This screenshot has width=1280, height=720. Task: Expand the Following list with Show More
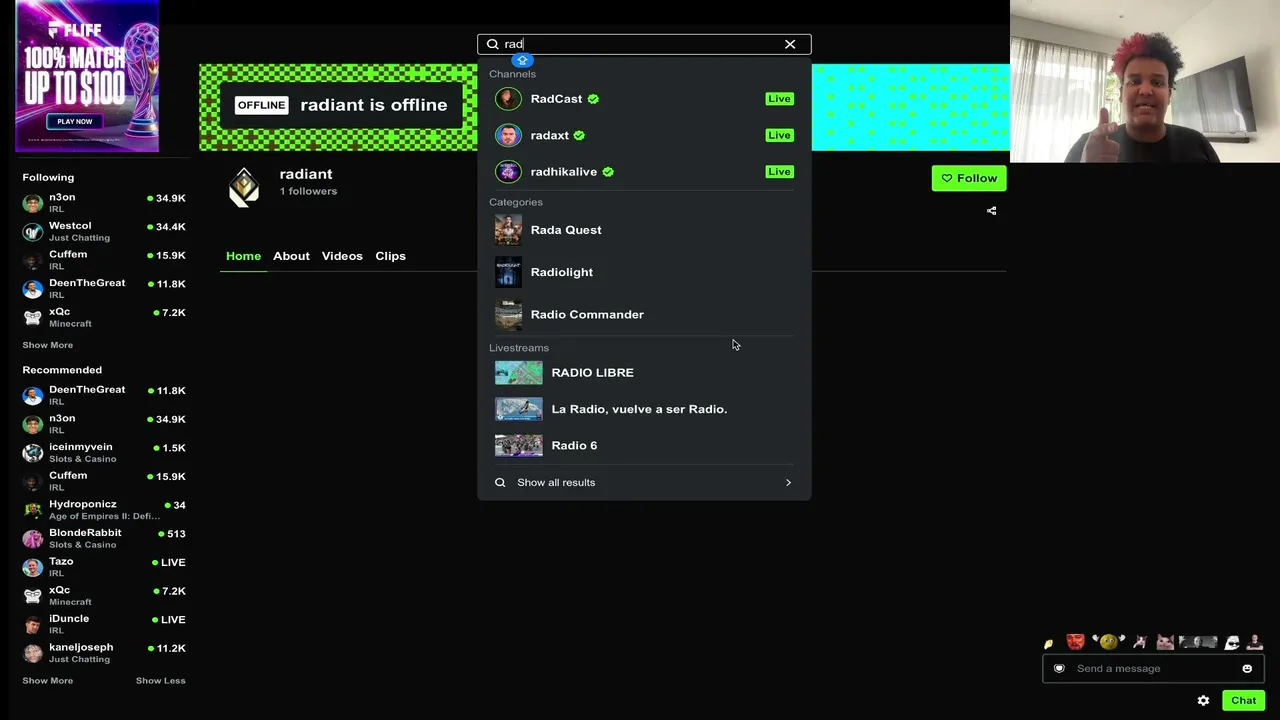click(x=48, y=345)
